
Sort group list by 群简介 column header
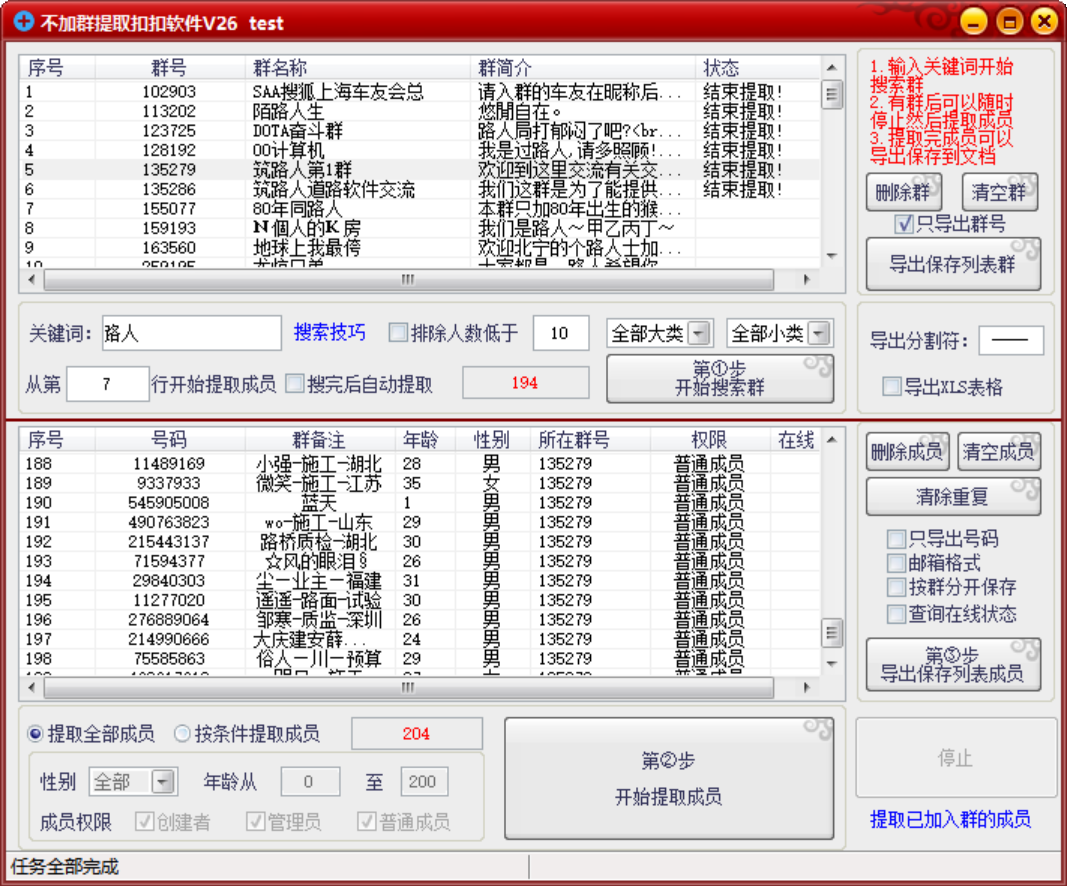(582, 68)
